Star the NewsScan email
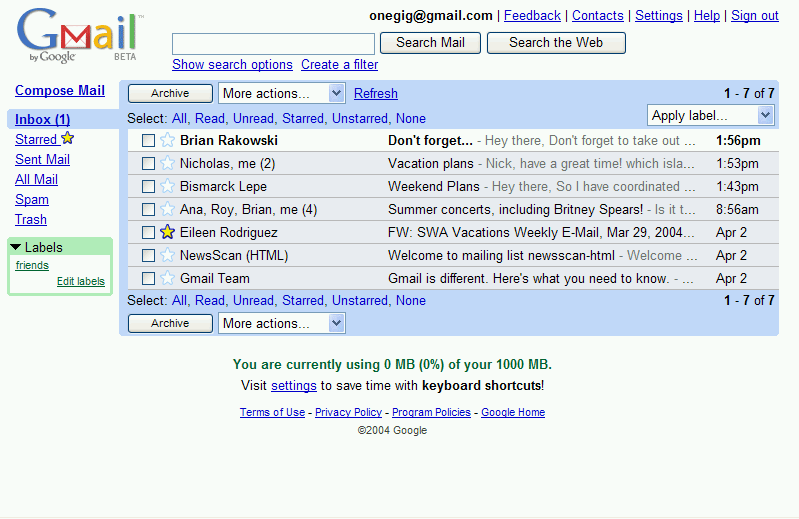The image size is (799, 519). point(167,255)
